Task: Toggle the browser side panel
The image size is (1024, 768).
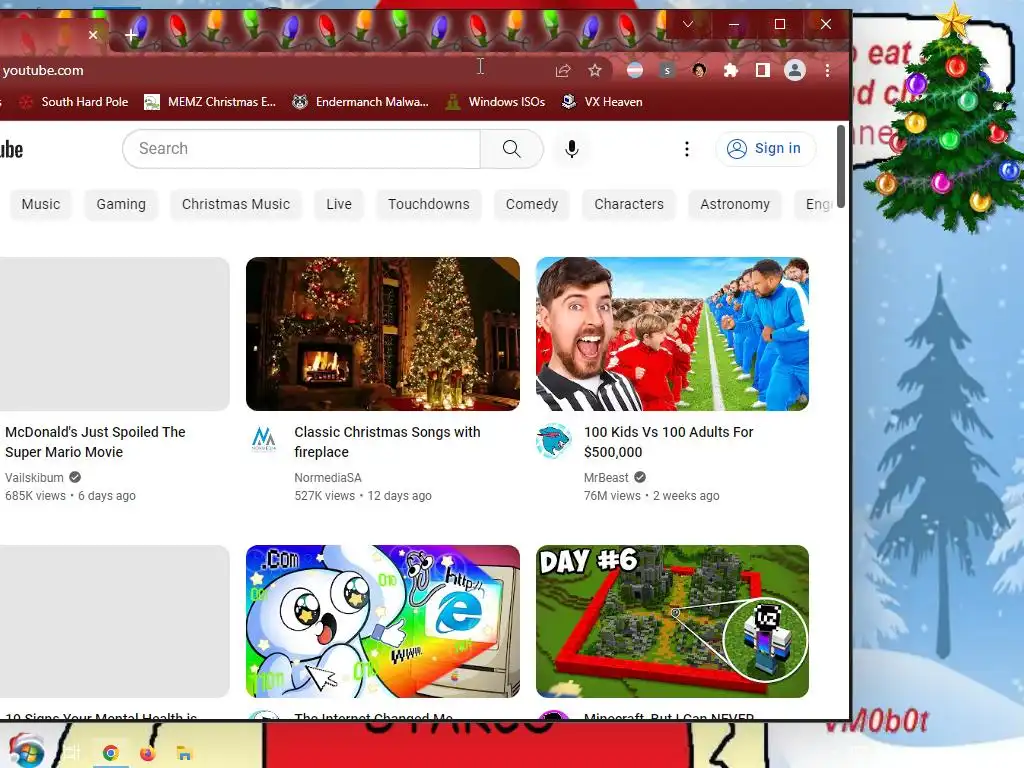Action: [762, 71]
